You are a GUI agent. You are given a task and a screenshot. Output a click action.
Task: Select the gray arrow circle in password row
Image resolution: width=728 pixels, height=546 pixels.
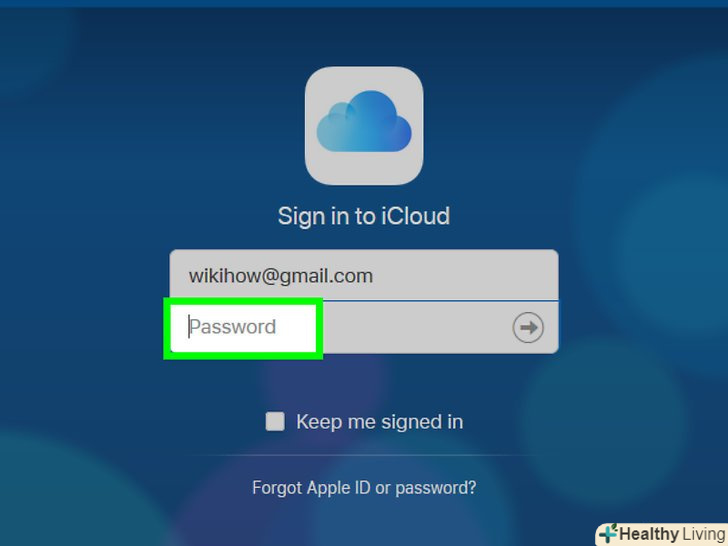click(x=528, y=328)
